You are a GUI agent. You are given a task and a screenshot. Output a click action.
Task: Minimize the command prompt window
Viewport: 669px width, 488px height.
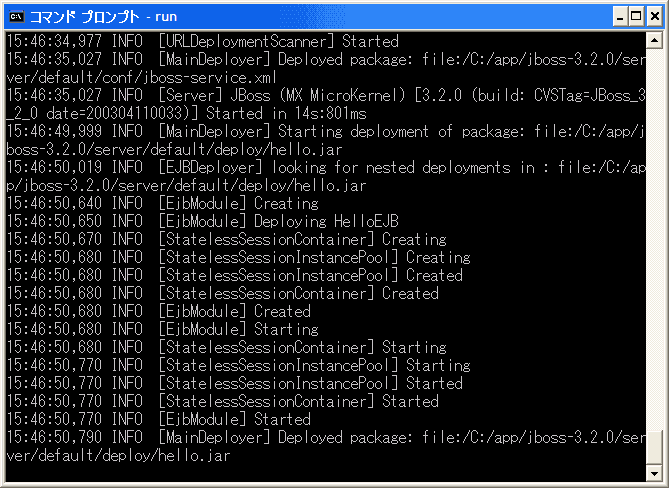point(620,17)
